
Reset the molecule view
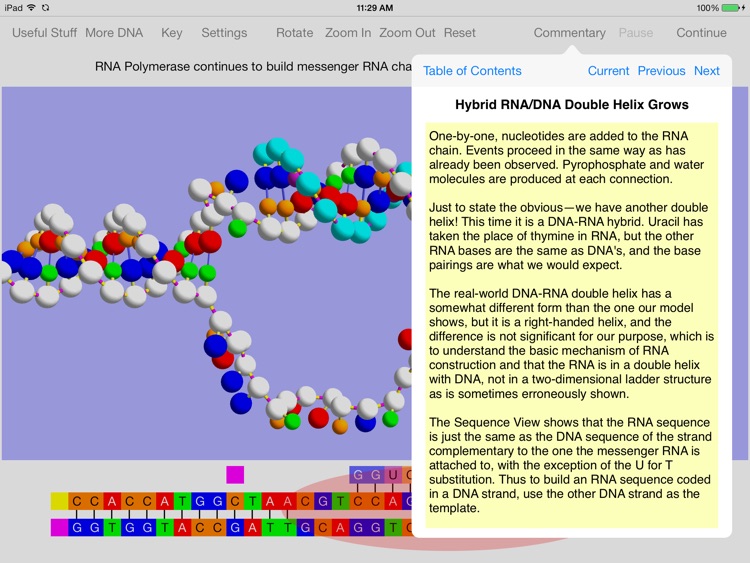point(459,33)
